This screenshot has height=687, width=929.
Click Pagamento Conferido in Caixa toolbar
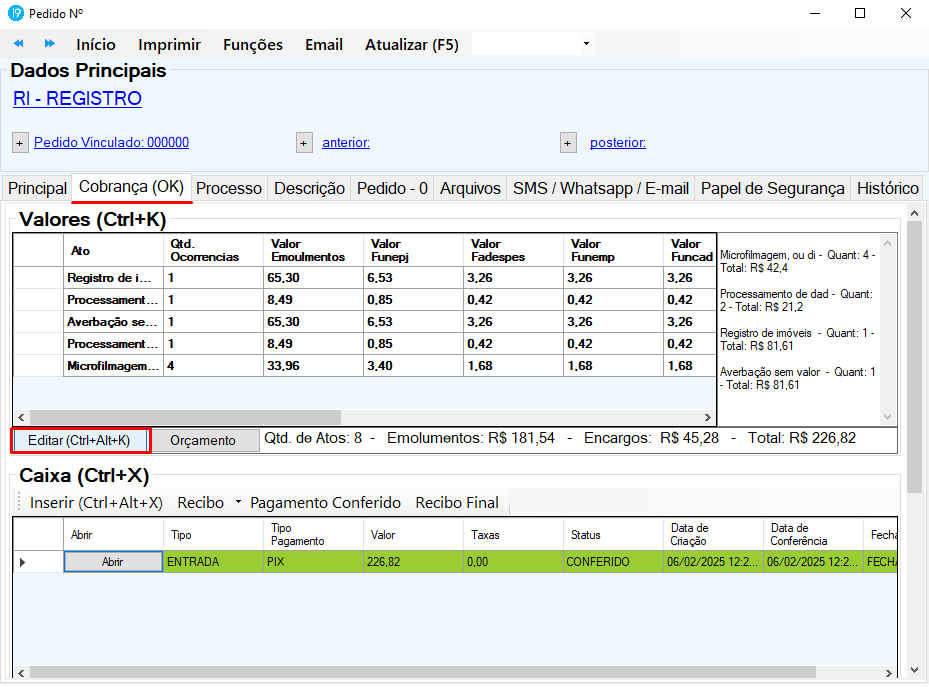pyautogui.click(x=325, y=503)
